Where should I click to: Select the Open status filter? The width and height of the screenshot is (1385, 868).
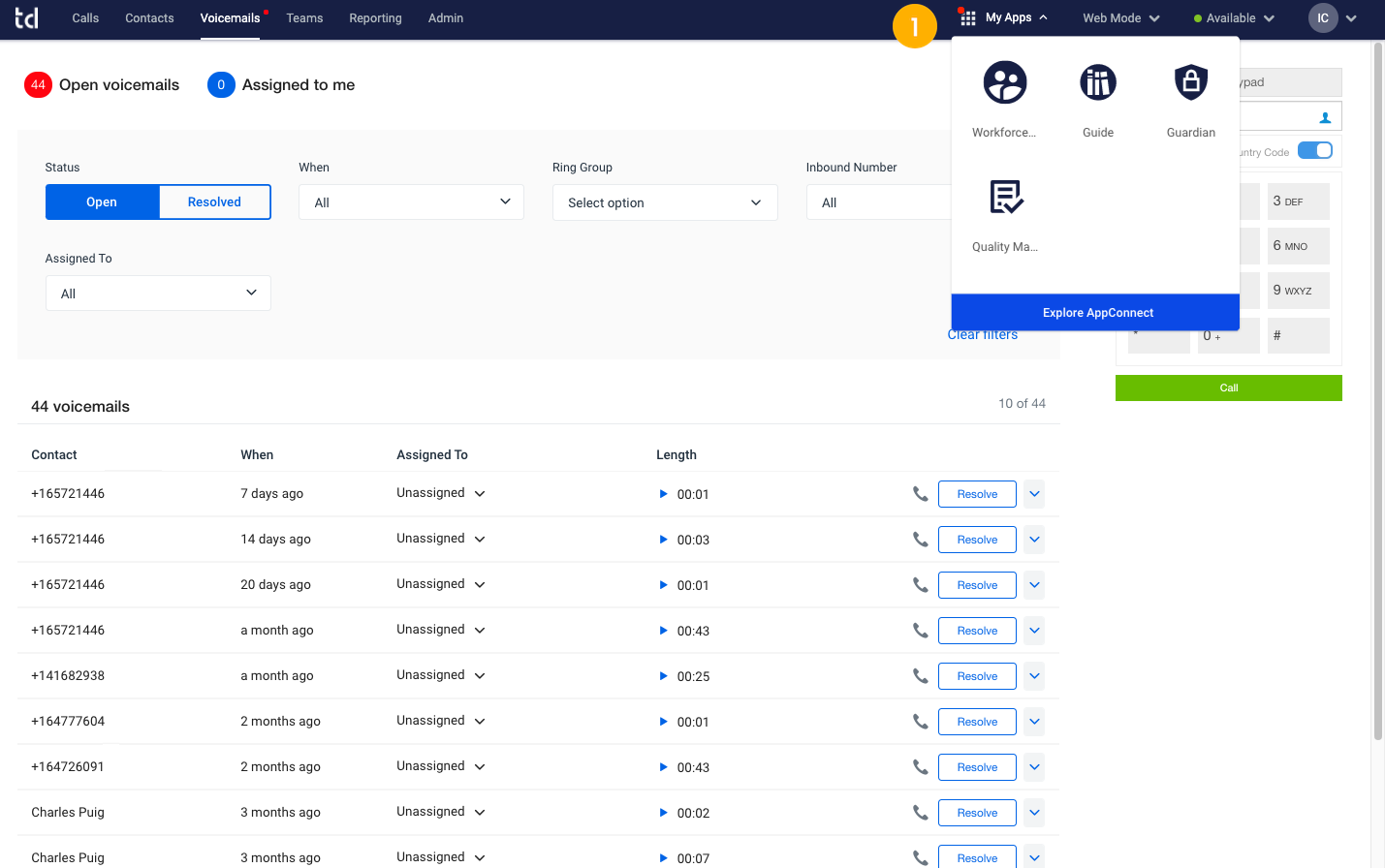pos(102,201)
